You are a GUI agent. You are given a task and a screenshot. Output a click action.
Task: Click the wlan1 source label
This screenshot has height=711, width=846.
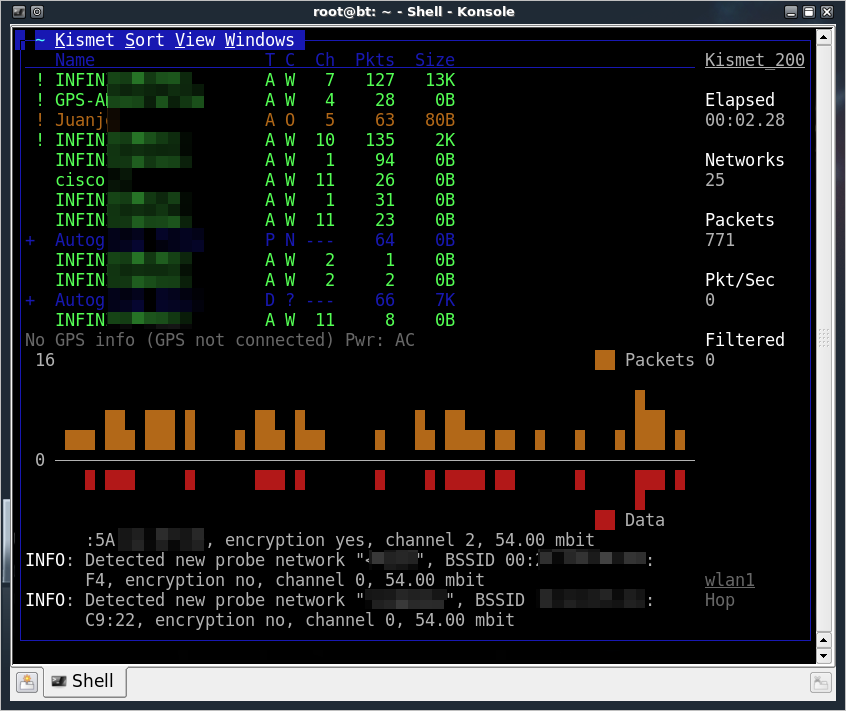729,580
